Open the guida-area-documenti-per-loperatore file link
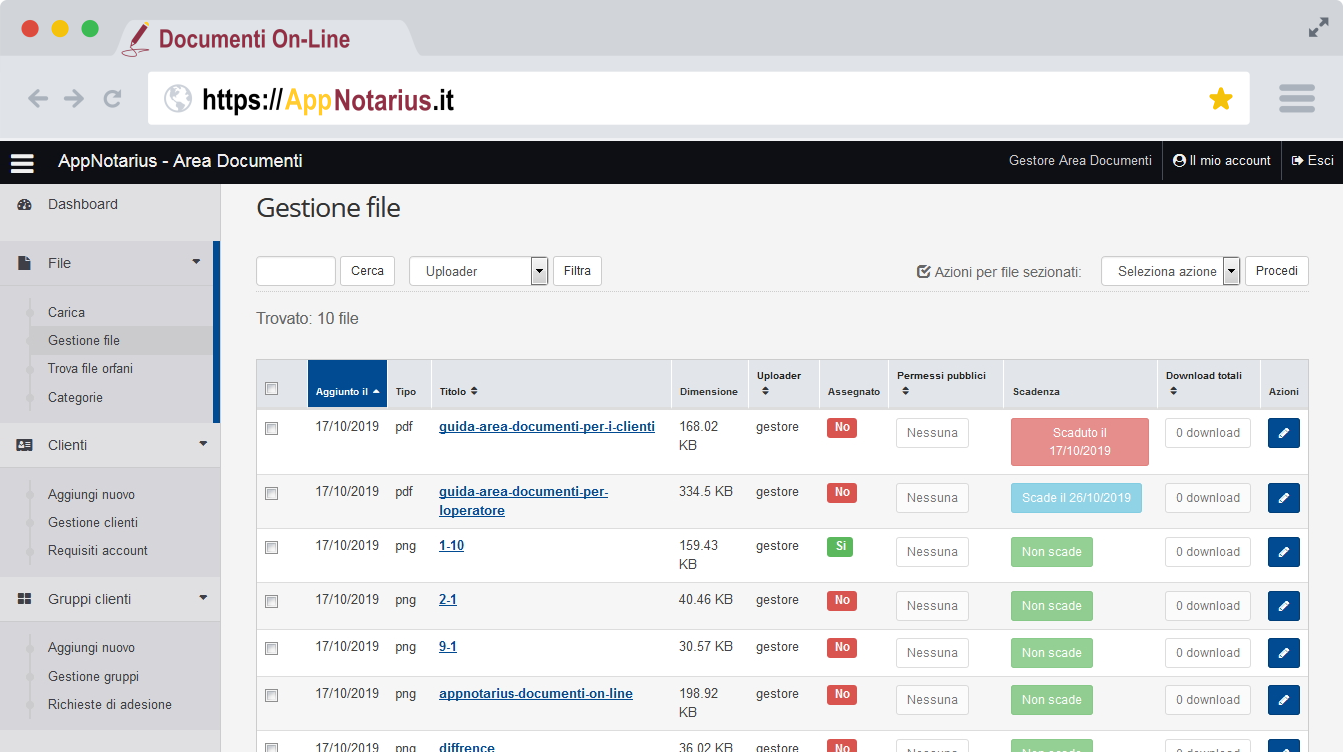 [523, 501]
